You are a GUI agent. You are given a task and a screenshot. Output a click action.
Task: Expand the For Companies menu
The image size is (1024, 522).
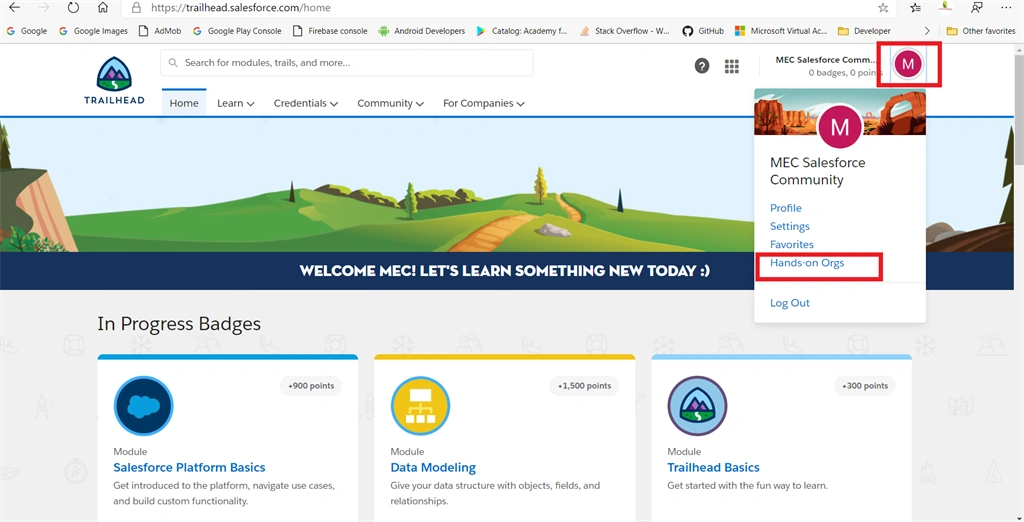(x=484, y=103)
